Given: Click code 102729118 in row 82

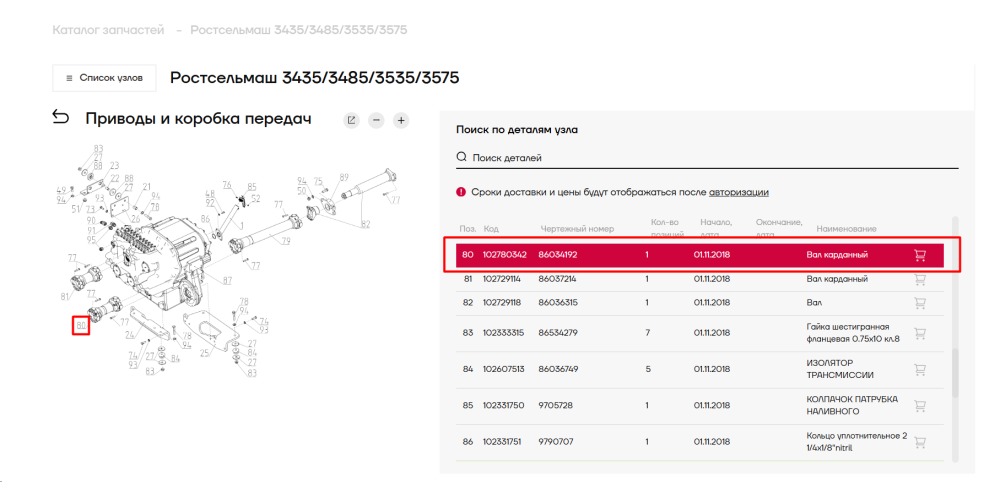Looking at the screenshot, I should (504, 303).
